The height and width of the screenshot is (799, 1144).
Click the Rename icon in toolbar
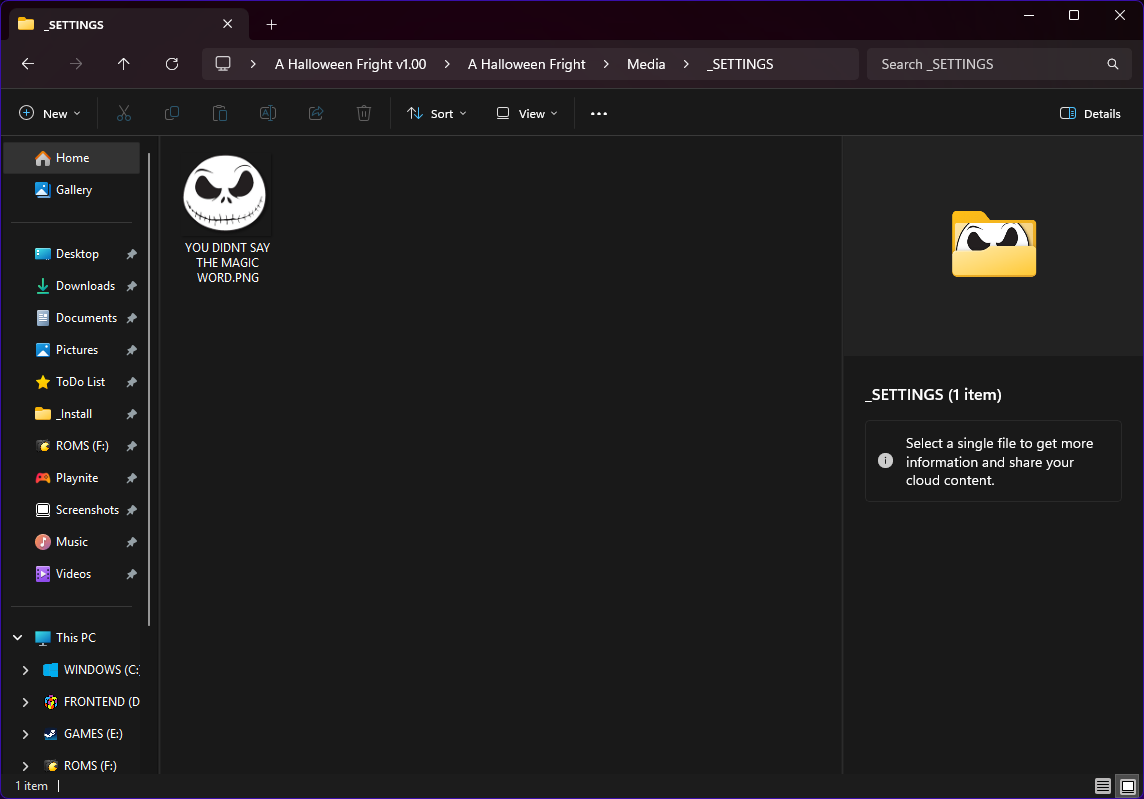268,114
